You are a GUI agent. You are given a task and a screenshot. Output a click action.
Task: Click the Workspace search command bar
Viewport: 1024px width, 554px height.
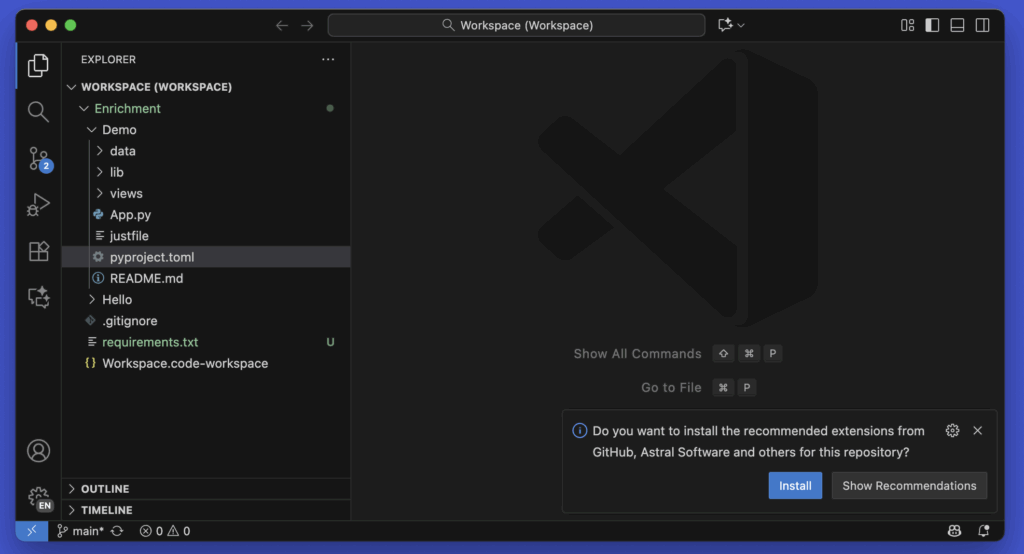coord(517,25)
